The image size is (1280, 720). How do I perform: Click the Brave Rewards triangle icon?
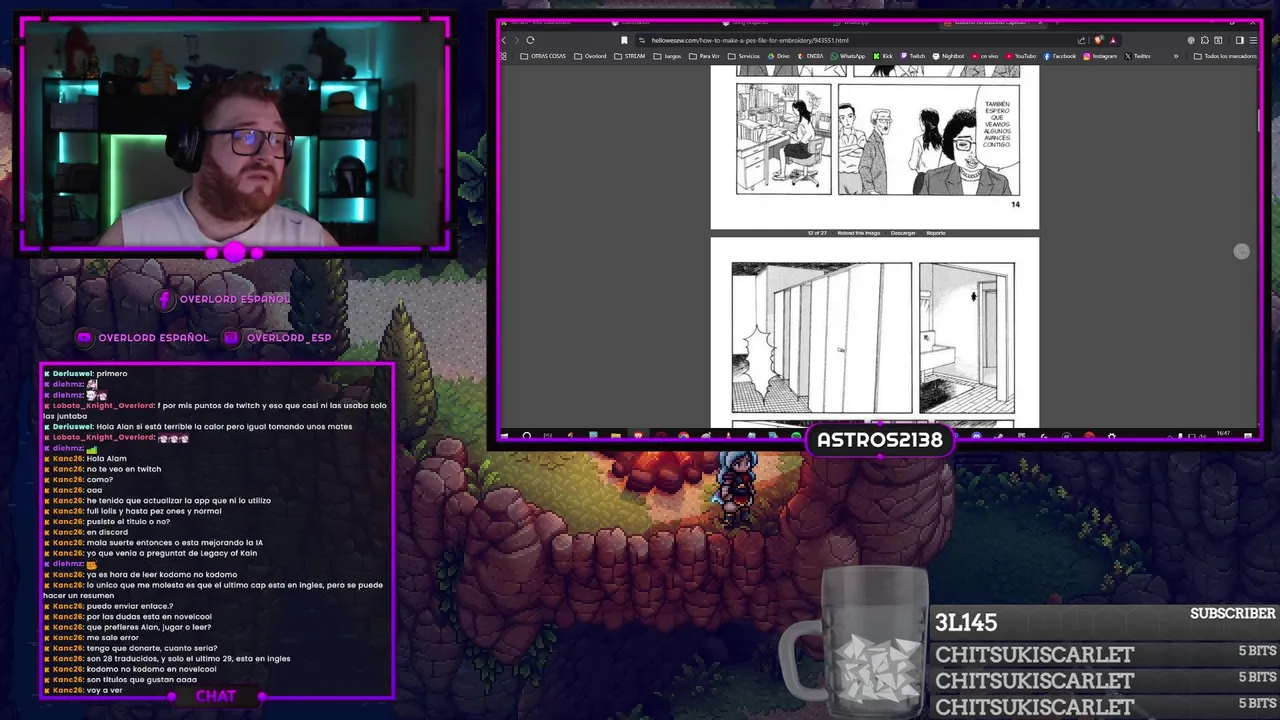tap(1113, 40)
